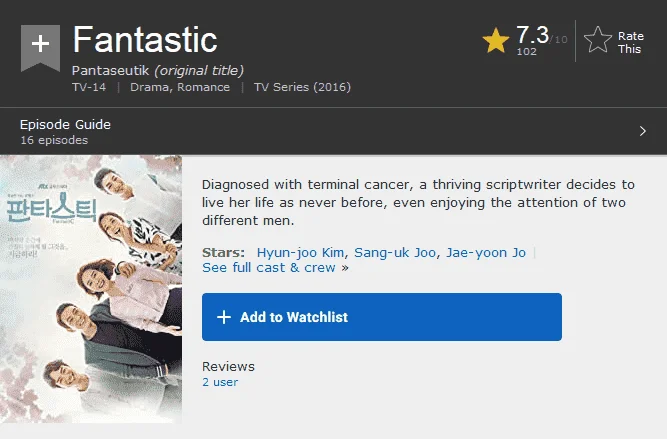
Task: Open Jae-yoon Jo's profile link
Action: click(486, 253)
